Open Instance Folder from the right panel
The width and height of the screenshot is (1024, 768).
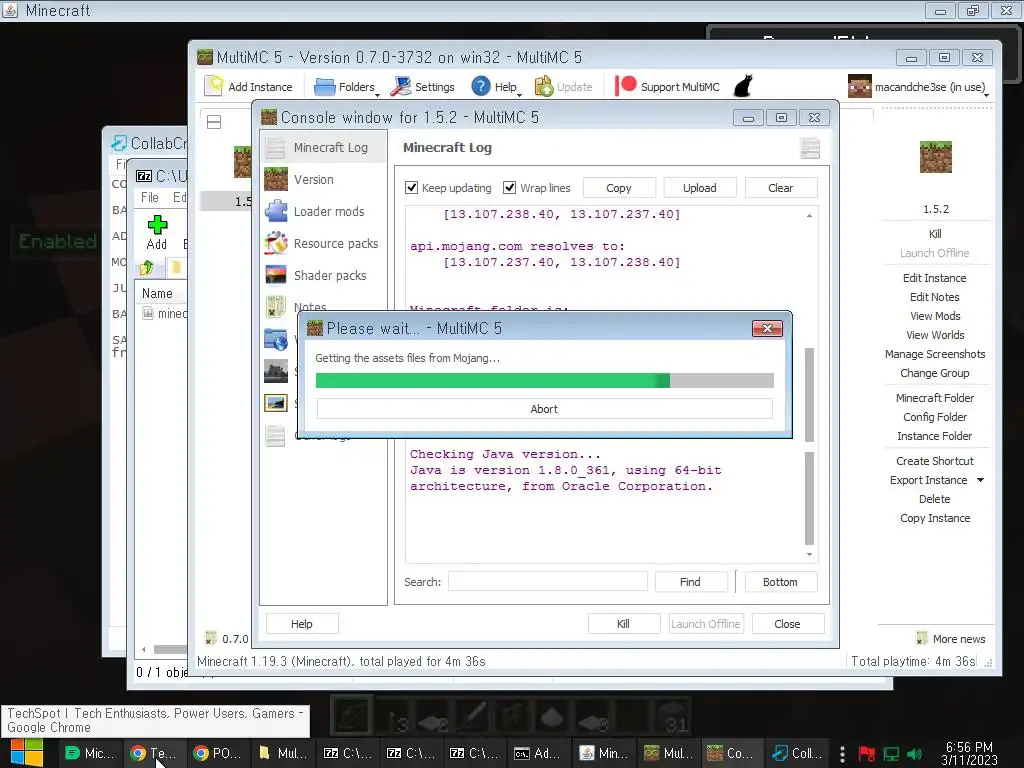pyautogui.click(x=935, y=436)
